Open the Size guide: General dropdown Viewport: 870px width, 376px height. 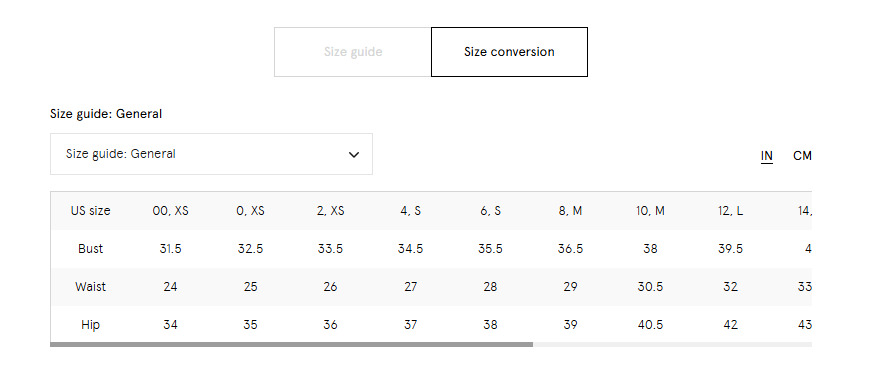(211, 154)
